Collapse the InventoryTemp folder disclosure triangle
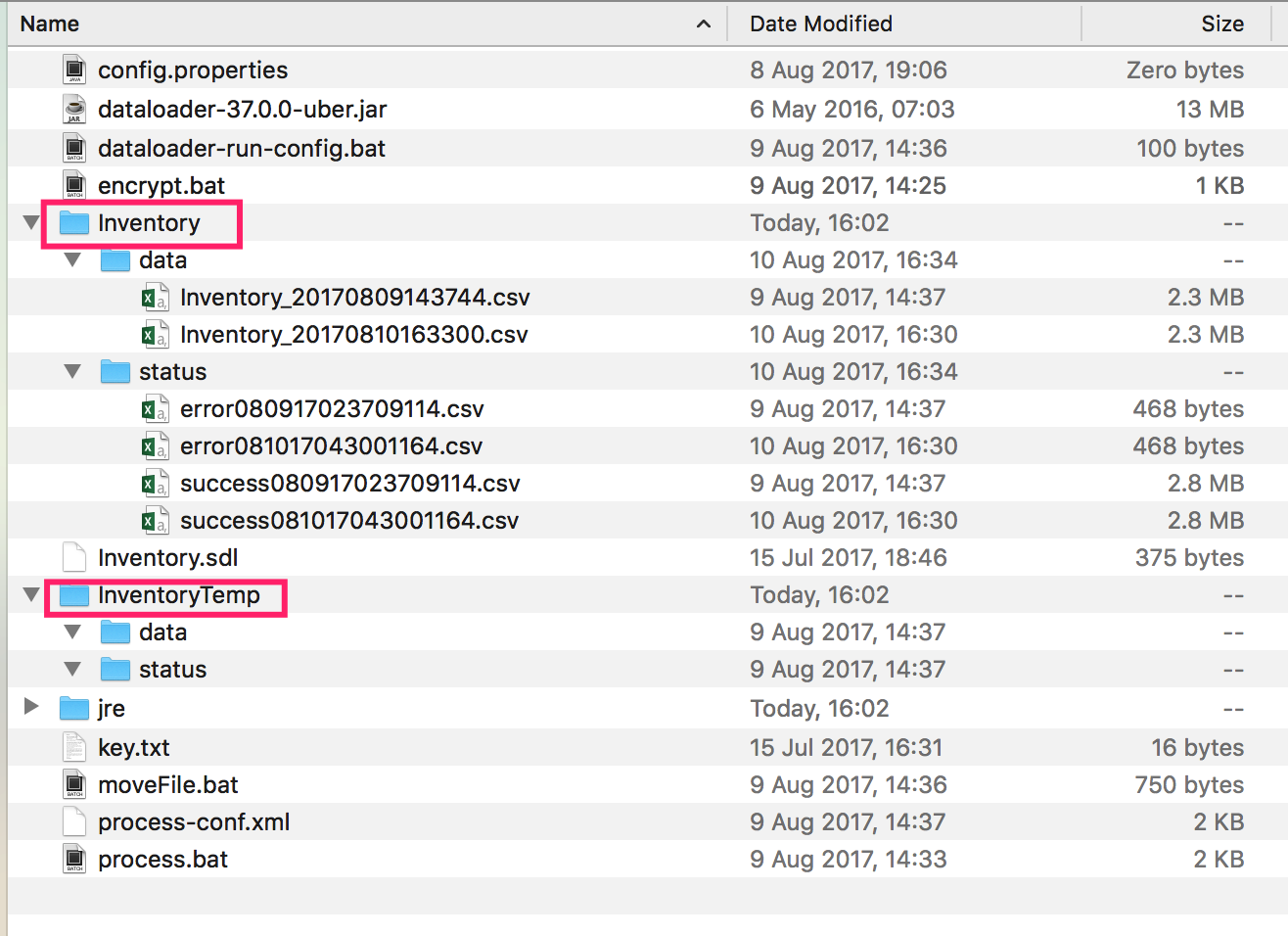Screen dimensions: 1288x936 [31, 595]
